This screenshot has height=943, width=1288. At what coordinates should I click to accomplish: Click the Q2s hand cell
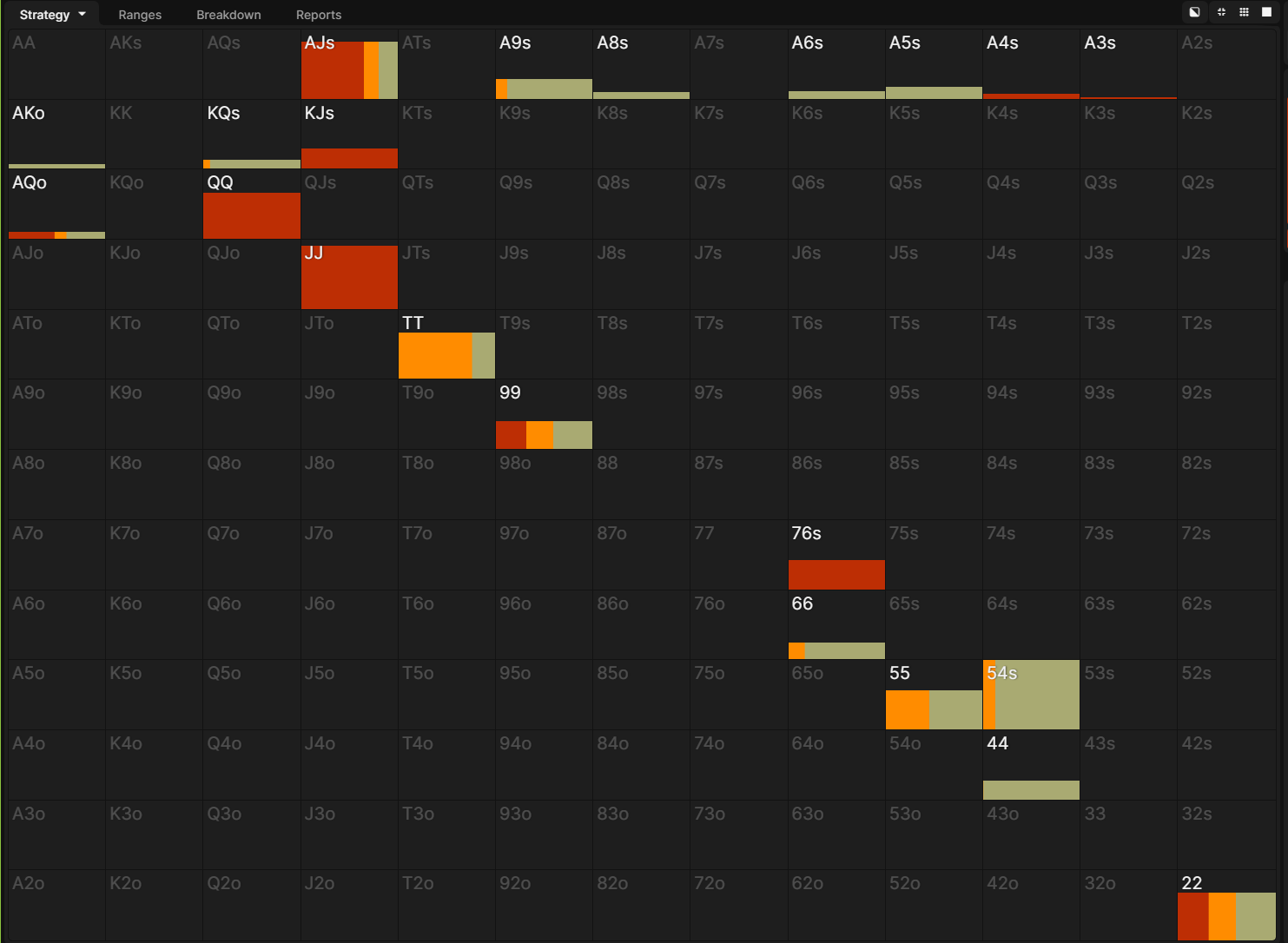pyautogui.click(x=1226, y=204)
